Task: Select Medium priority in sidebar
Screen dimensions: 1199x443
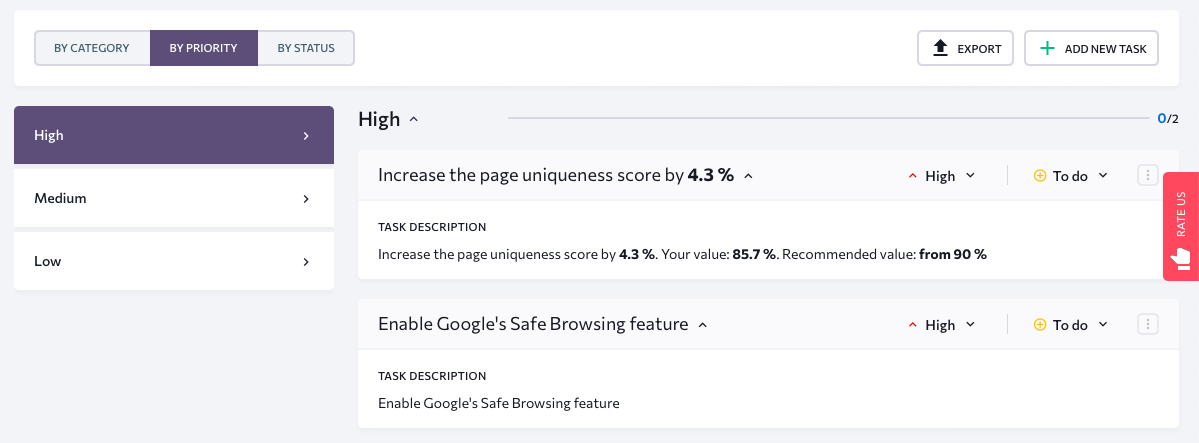Action: click(x=174, y=198)
